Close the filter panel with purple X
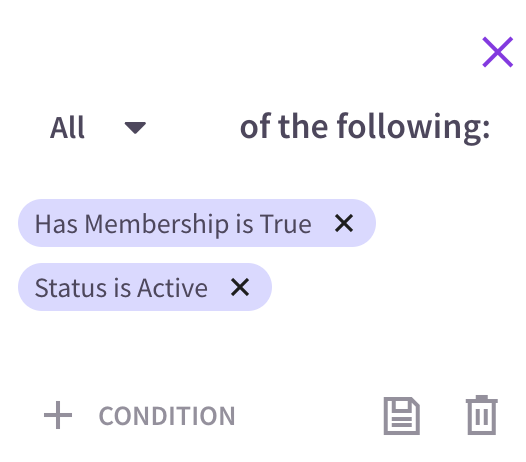Viewport: 526px width, 462px height. pyautogui.click(x=497, y=52)
